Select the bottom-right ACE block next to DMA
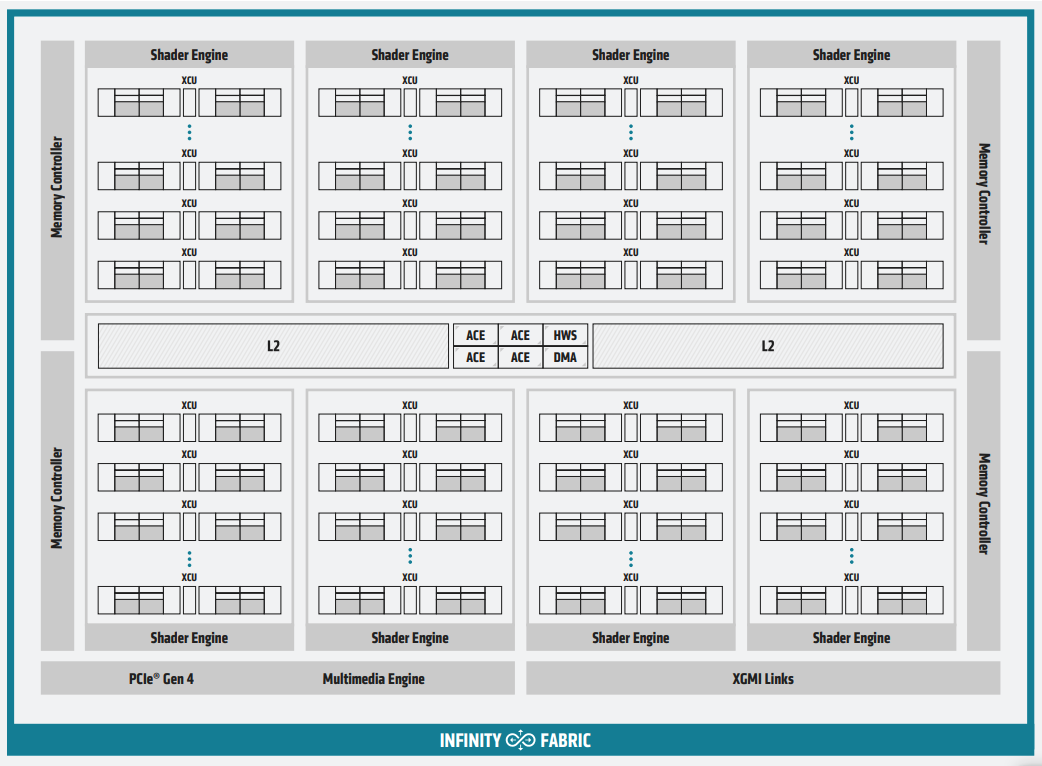The width and height of the screenshot is (1042, 766). pos(520,357)
